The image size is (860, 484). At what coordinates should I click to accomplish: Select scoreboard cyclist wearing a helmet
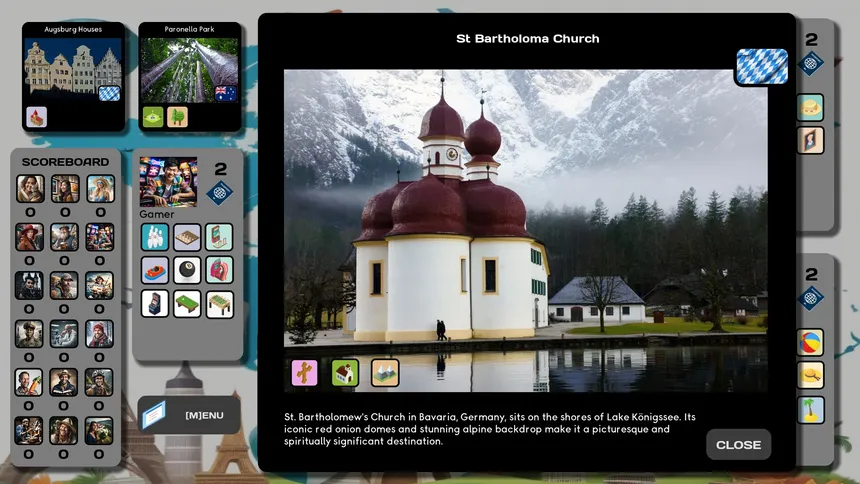(x=99, y=382)
